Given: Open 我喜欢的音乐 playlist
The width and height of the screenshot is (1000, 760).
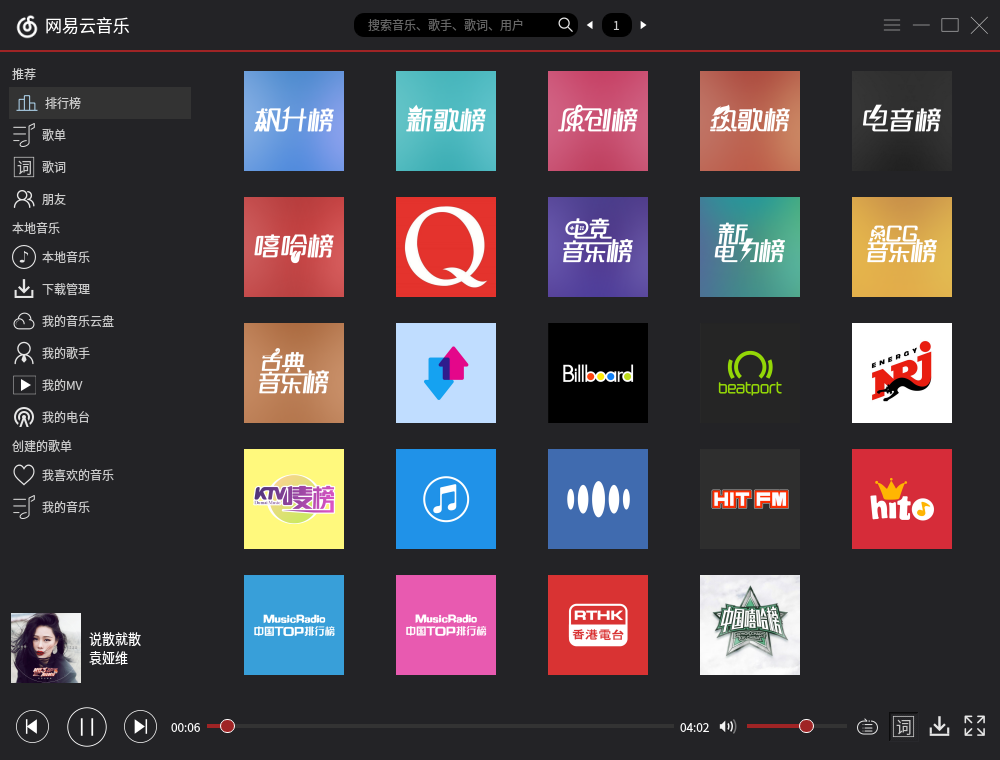Looking at the screenshot, I should (63, 475).
